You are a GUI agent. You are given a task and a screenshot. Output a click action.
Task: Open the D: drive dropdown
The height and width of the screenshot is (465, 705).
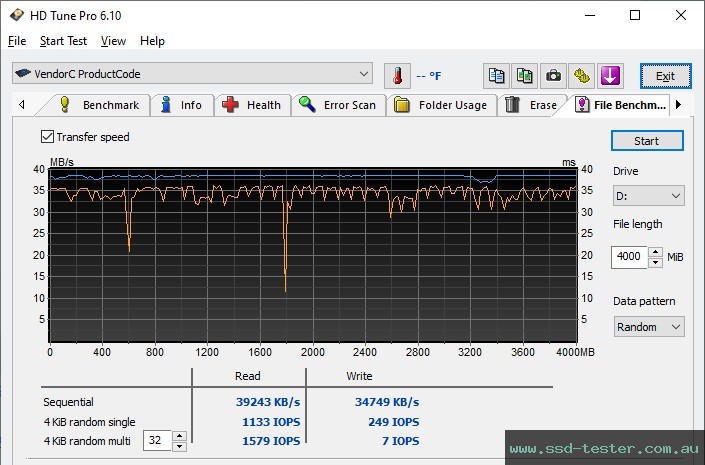click(x=648, y=196)
